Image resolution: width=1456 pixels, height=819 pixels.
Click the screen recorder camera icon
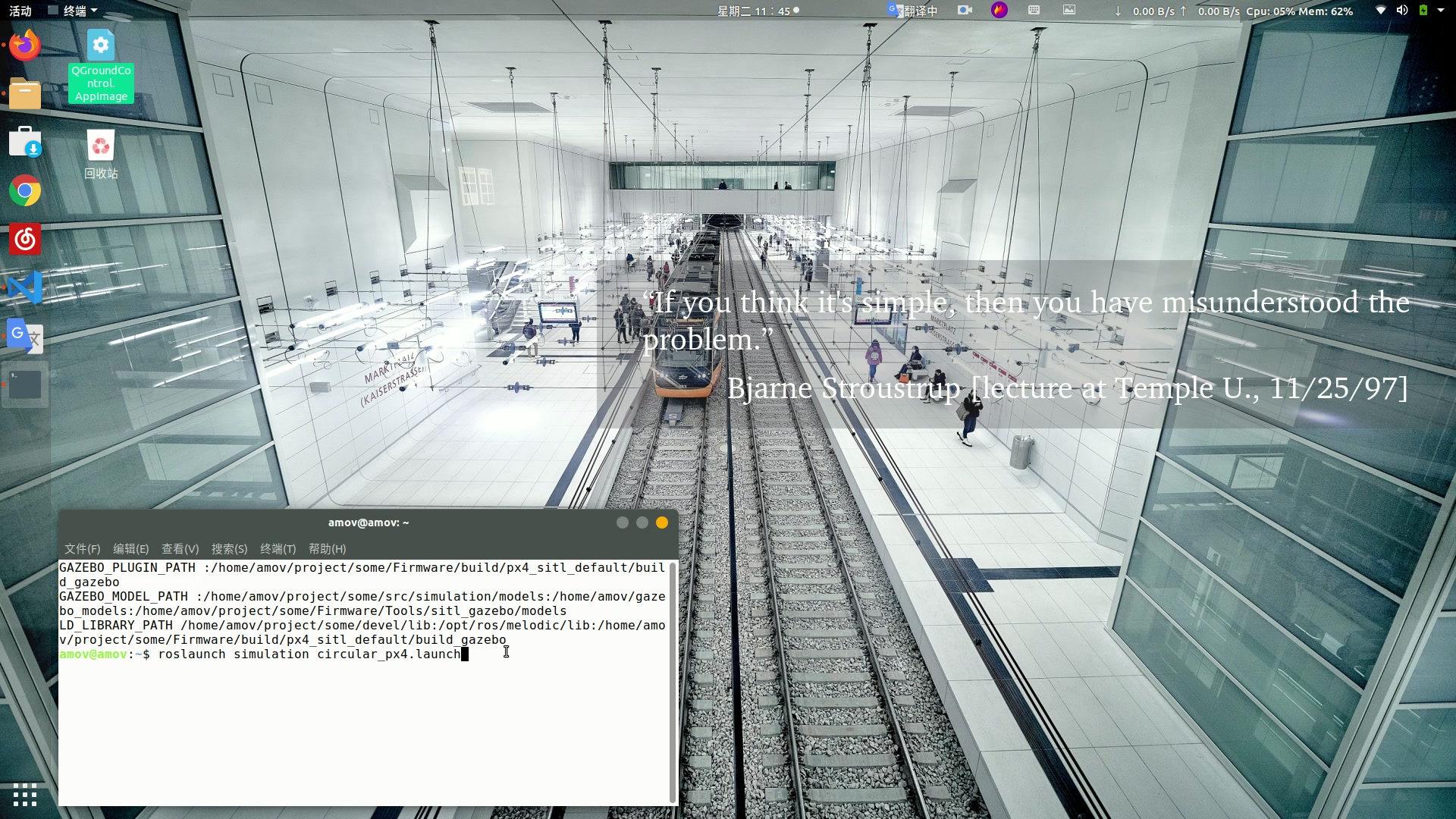(x=965, y=11)
